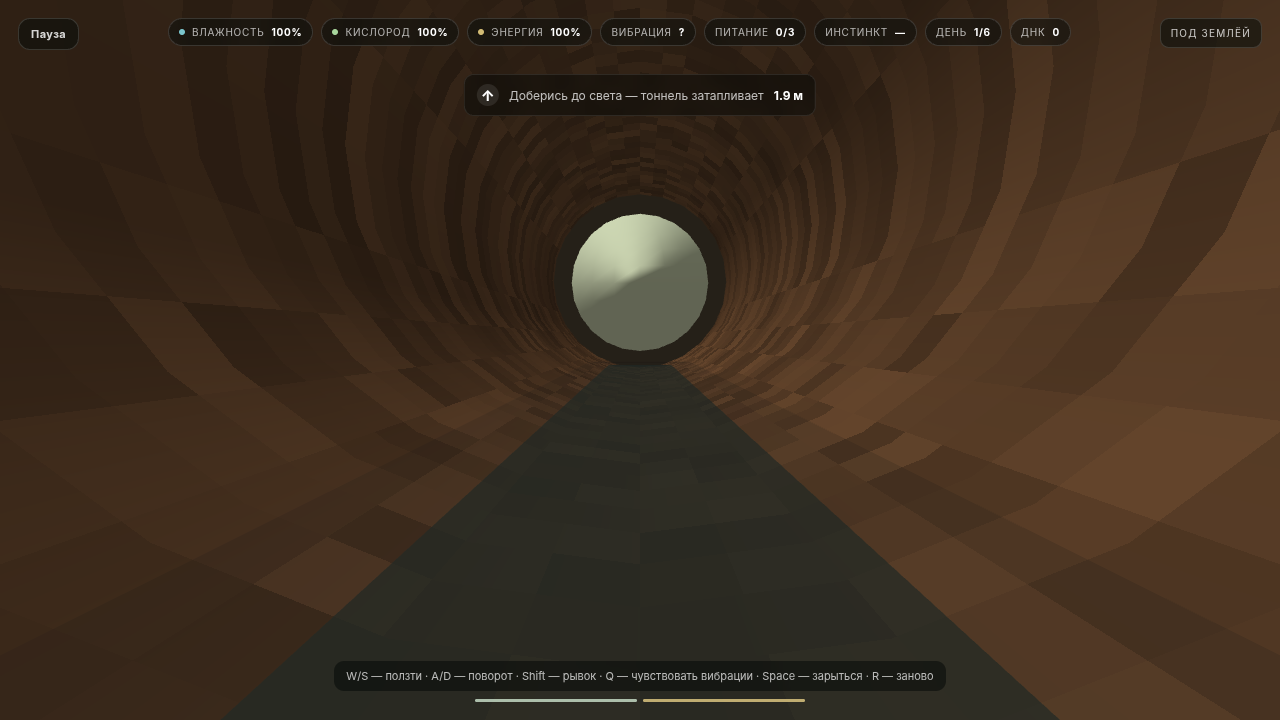This screenshot has width=1280, height=720.
Task: Click the pale left progress bar at bottom
Action: pyautogui.click(x=556, y=700)
